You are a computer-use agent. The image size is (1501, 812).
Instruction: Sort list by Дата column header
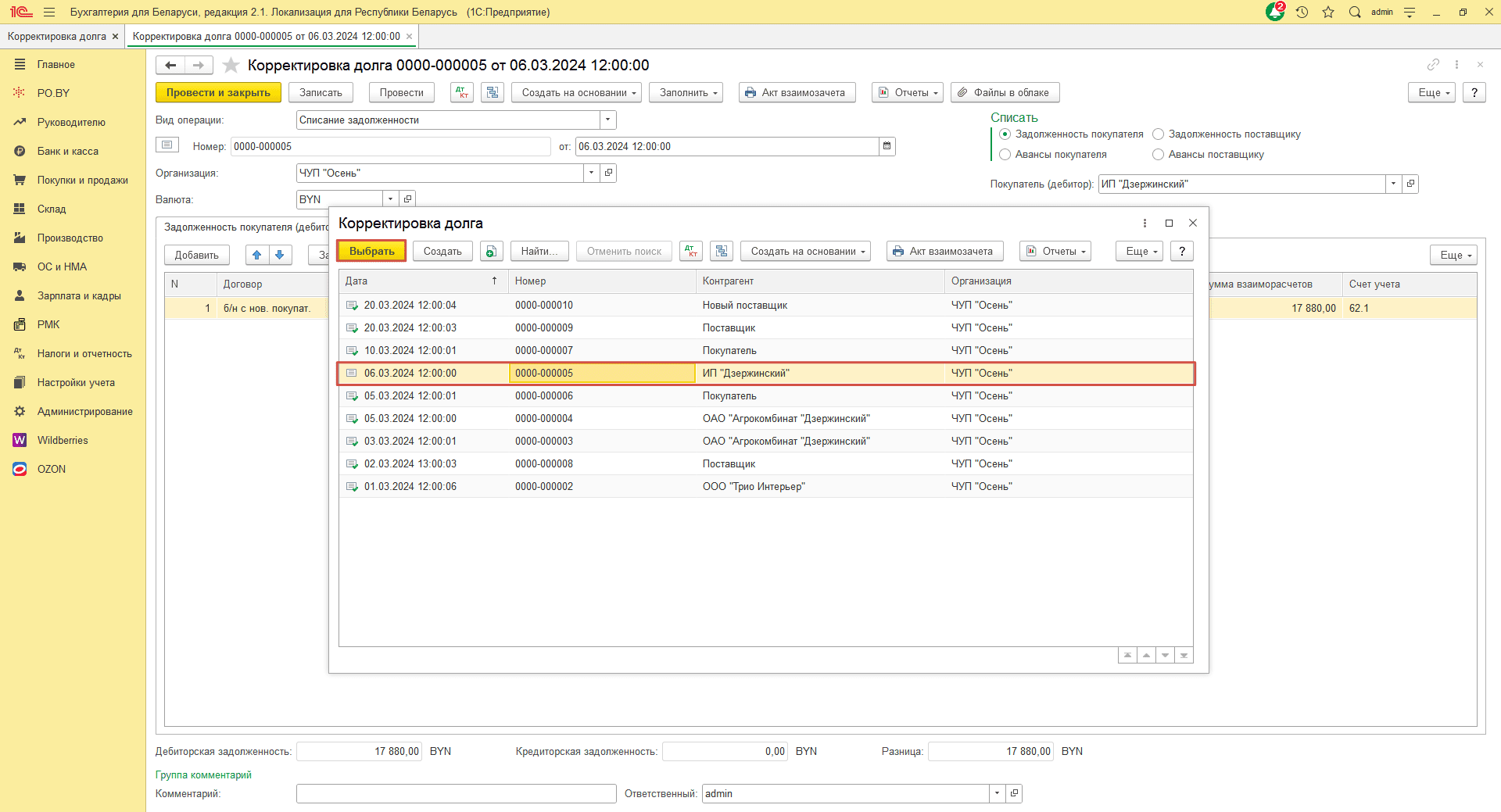(423, 281)
